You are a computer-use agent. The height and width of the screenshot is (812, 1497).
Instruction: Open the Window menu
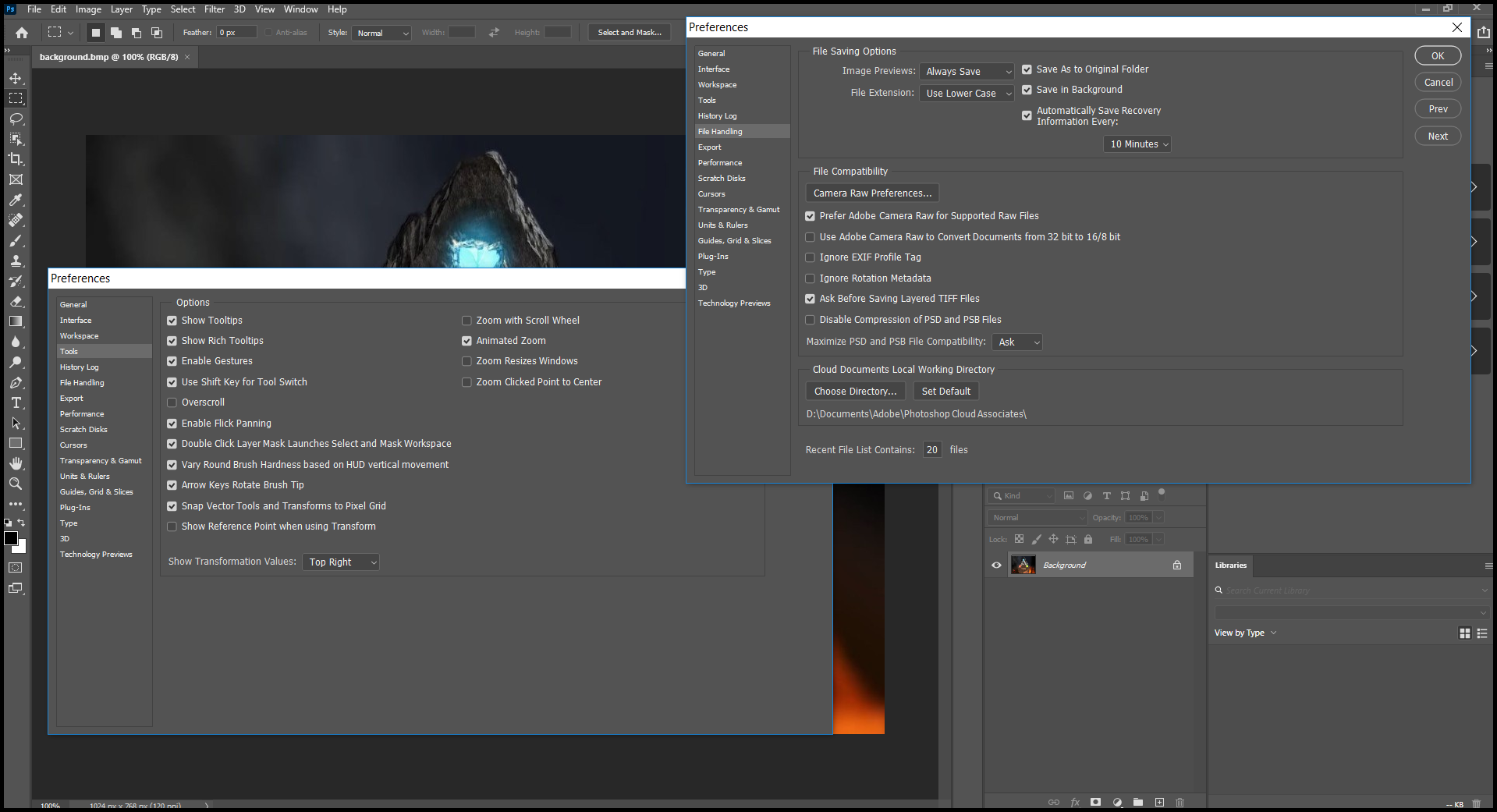(x=300, y=9)
